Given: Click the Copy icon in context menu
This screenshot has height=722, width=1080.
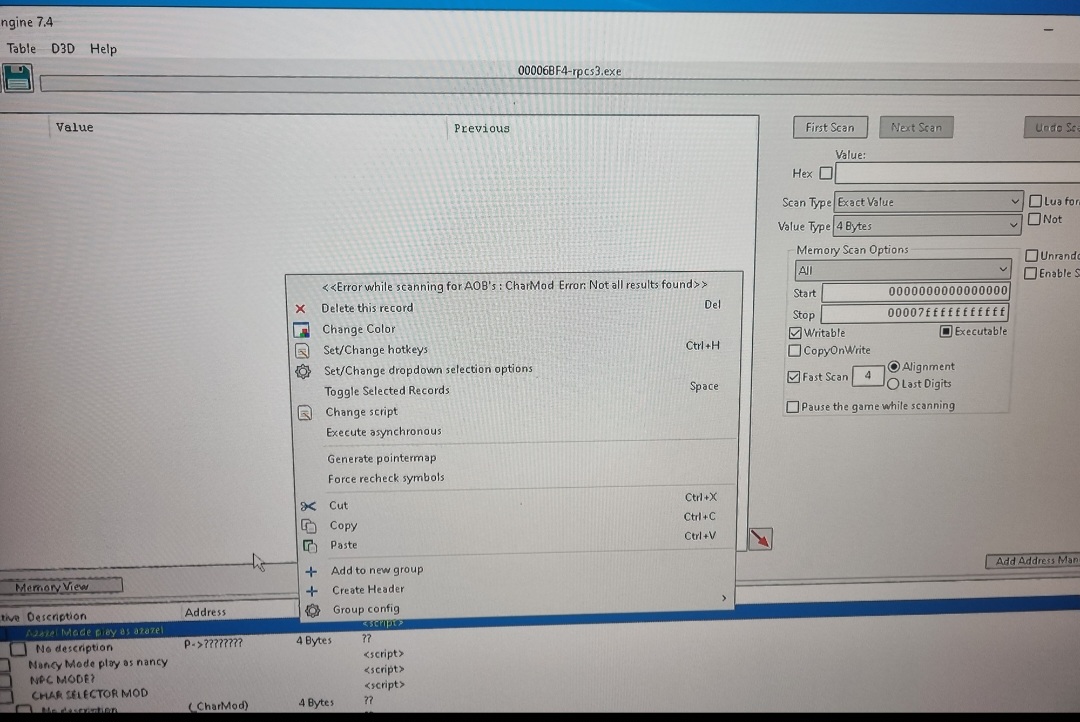Looking at the screenshot, I should click(x=309, y=526).
